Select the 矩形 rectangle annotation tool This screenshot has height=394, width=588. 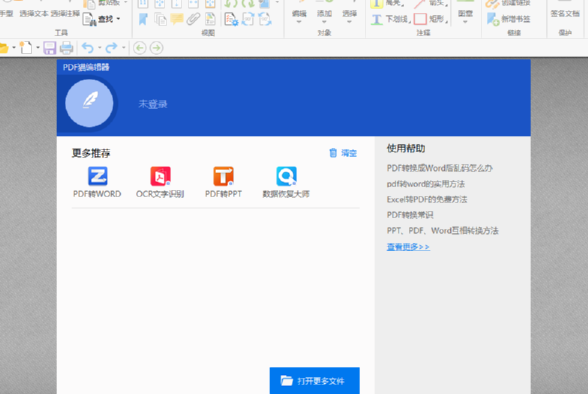coord(431,19)
